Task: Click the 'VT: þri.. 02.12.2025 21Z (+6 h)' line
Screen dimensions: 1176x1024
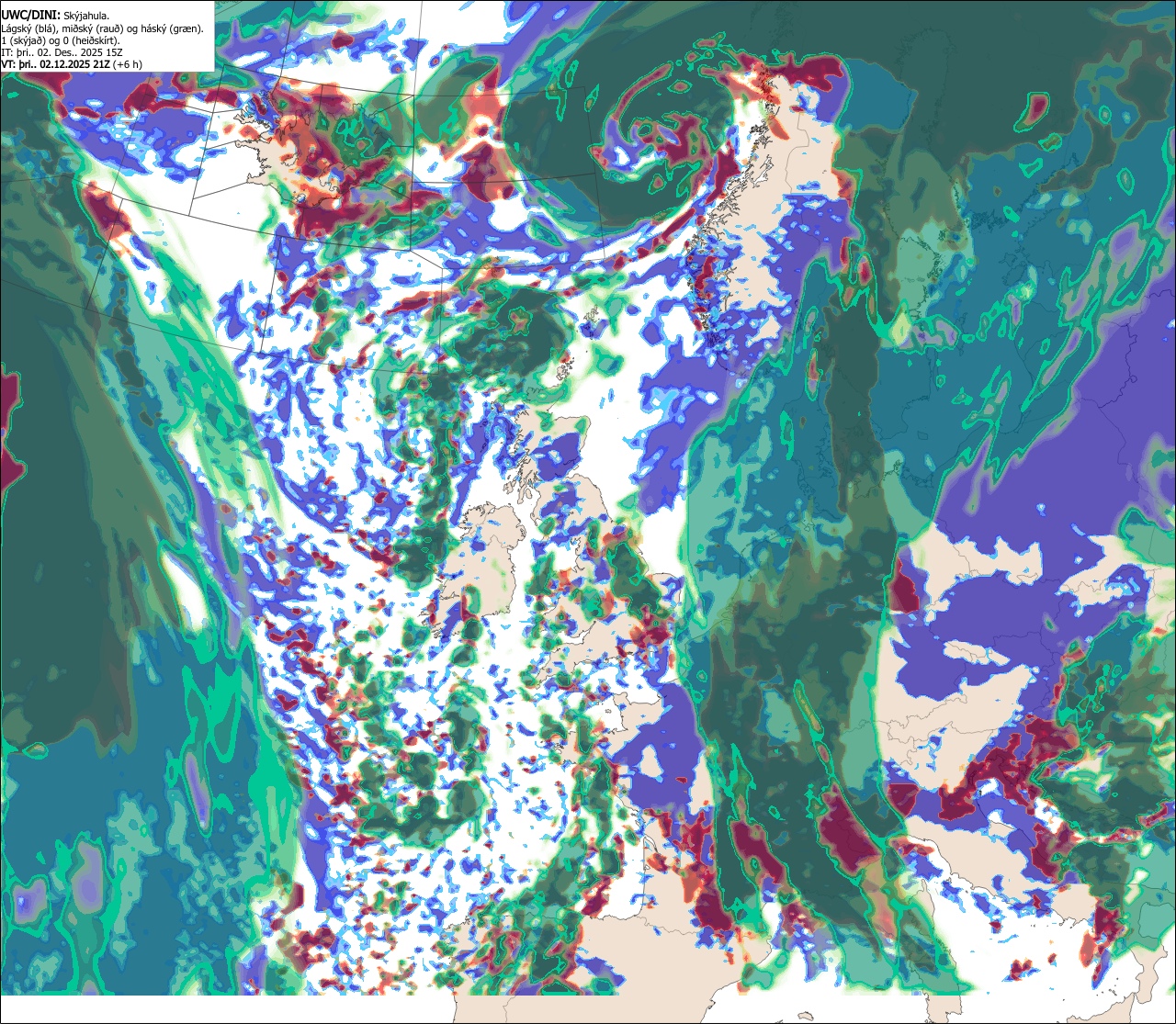Action: pyautogui.click(x=72, y=64)
